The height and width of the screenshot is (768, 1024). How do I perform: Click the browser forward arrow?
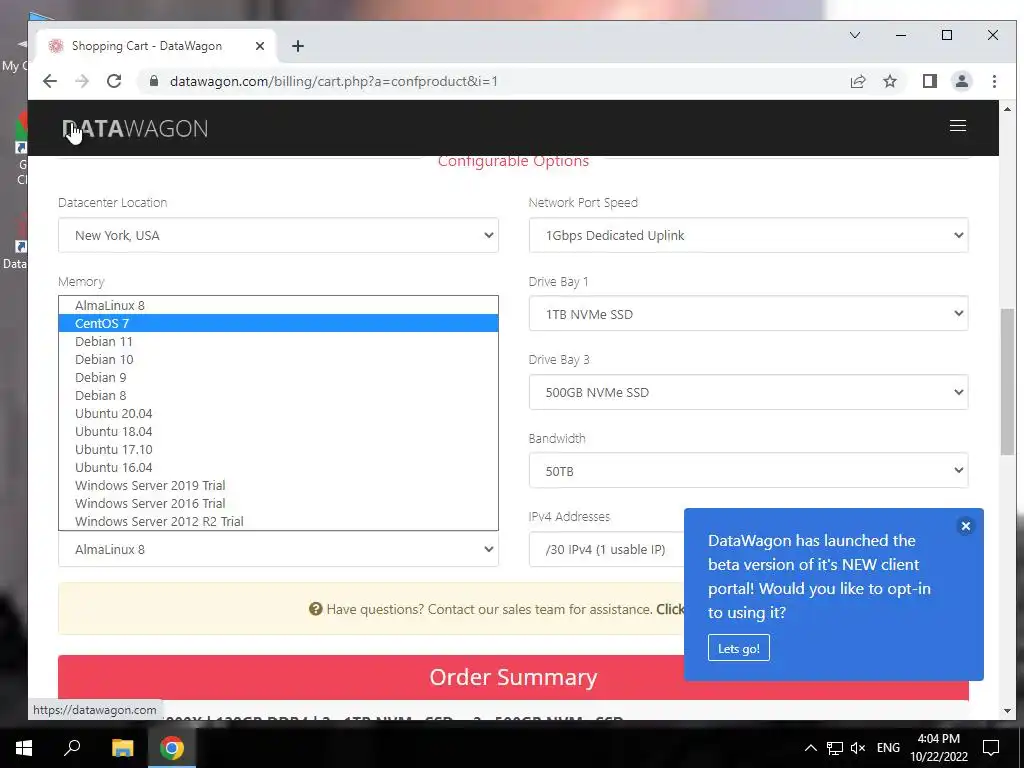pos(82,81)
